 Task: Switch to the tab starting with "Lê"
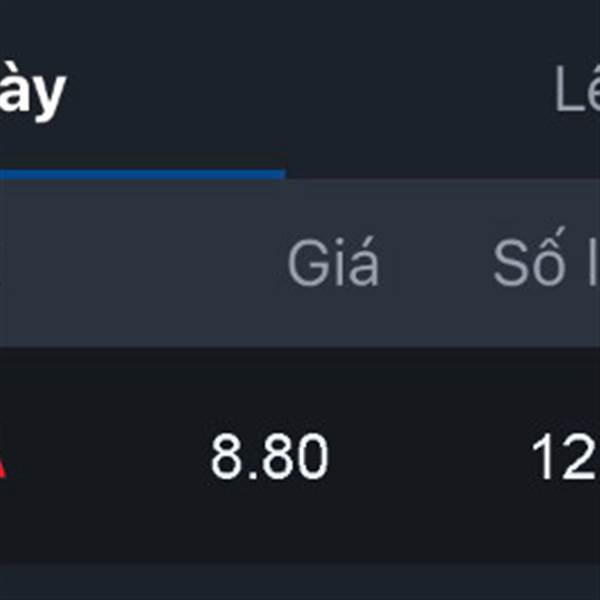pos(577,89)
